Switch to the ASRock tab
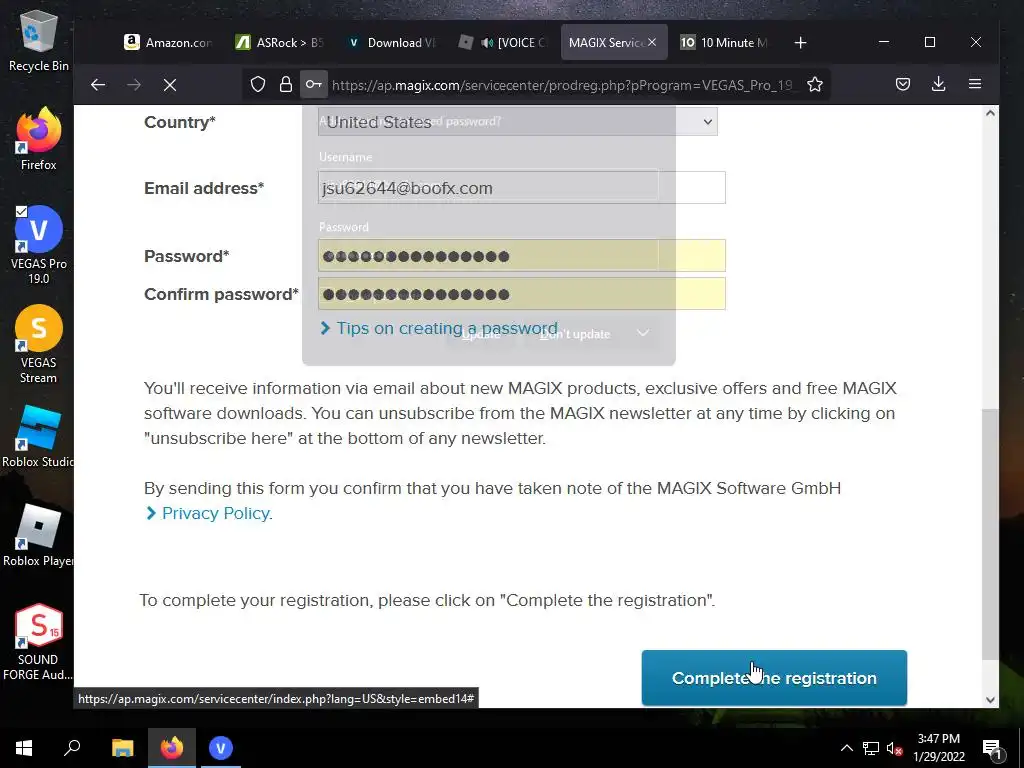Image resolution: width=1024 pixels, height=768 pixels. (x=280, y=42)
